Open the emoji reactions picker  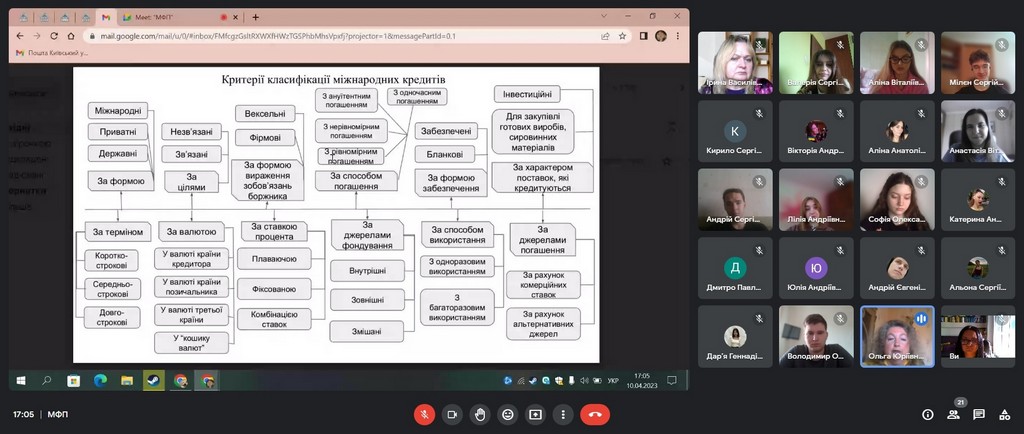click(508, 414)
